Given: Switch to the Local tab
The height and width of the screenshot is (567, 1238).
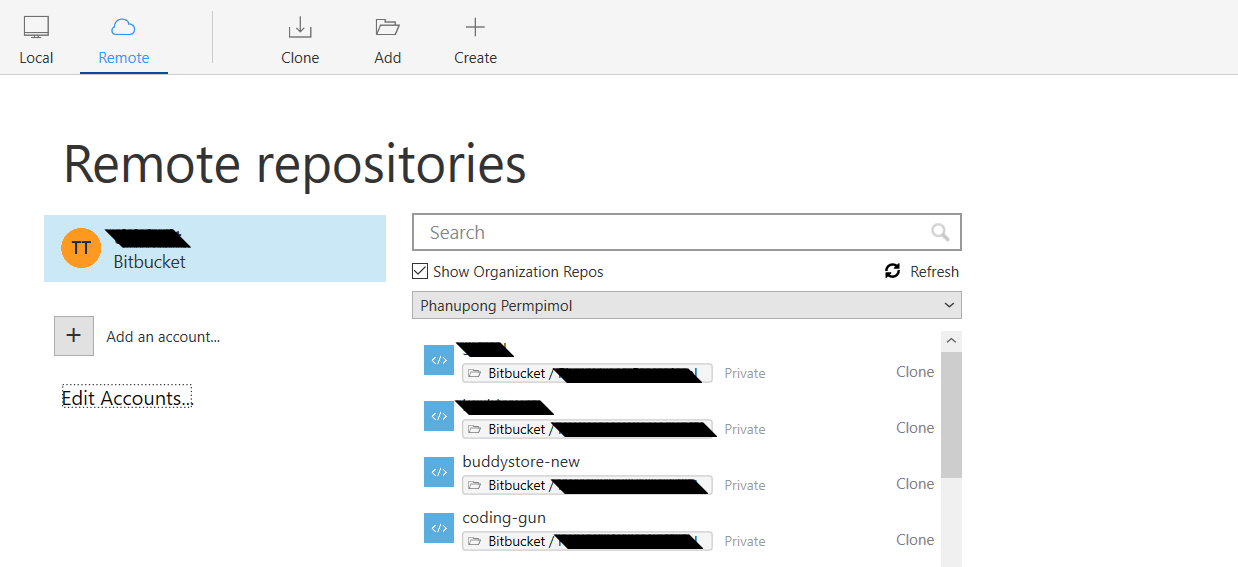Looking at the screenshot, I should [x=36, y=40].
